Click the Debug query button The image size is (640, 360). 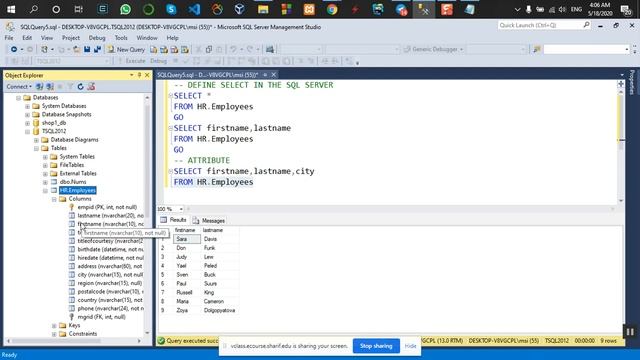(x=158, y=61)
